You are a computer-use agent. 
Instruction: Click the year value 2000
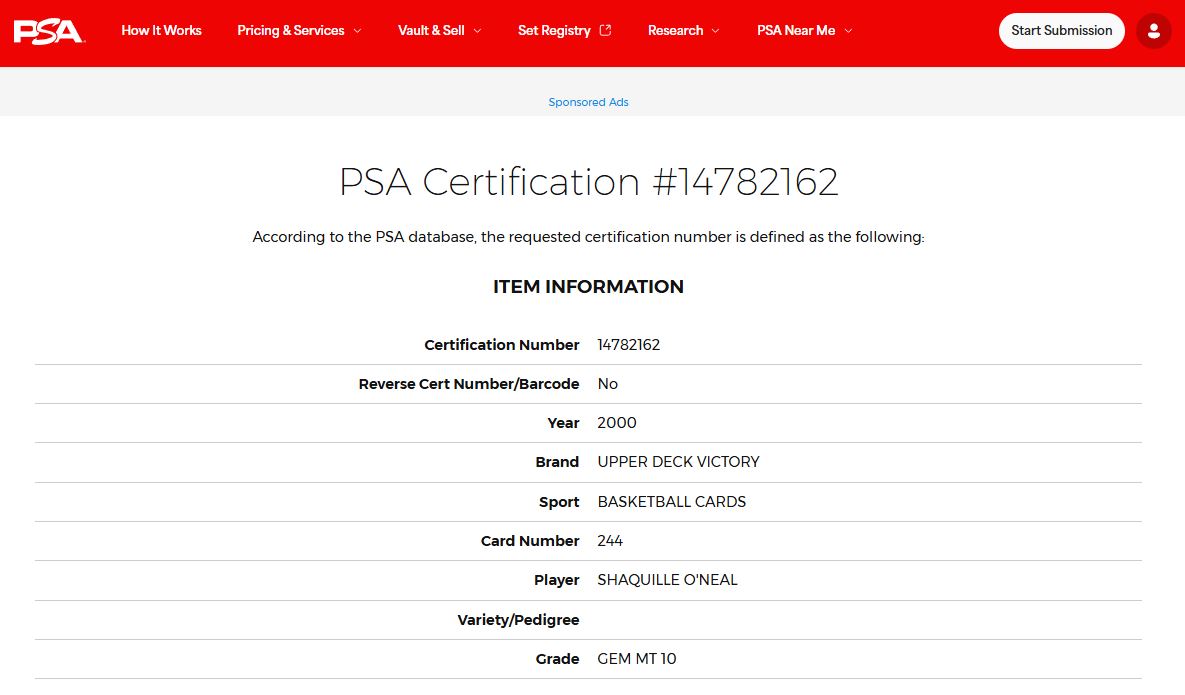tap(616, 423)
